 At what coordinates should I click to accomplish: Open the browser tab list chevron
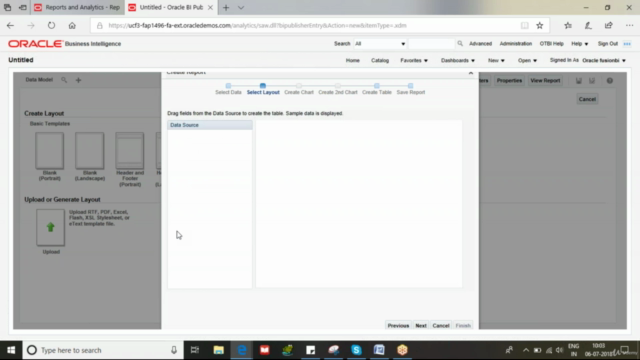coord(241,7)
